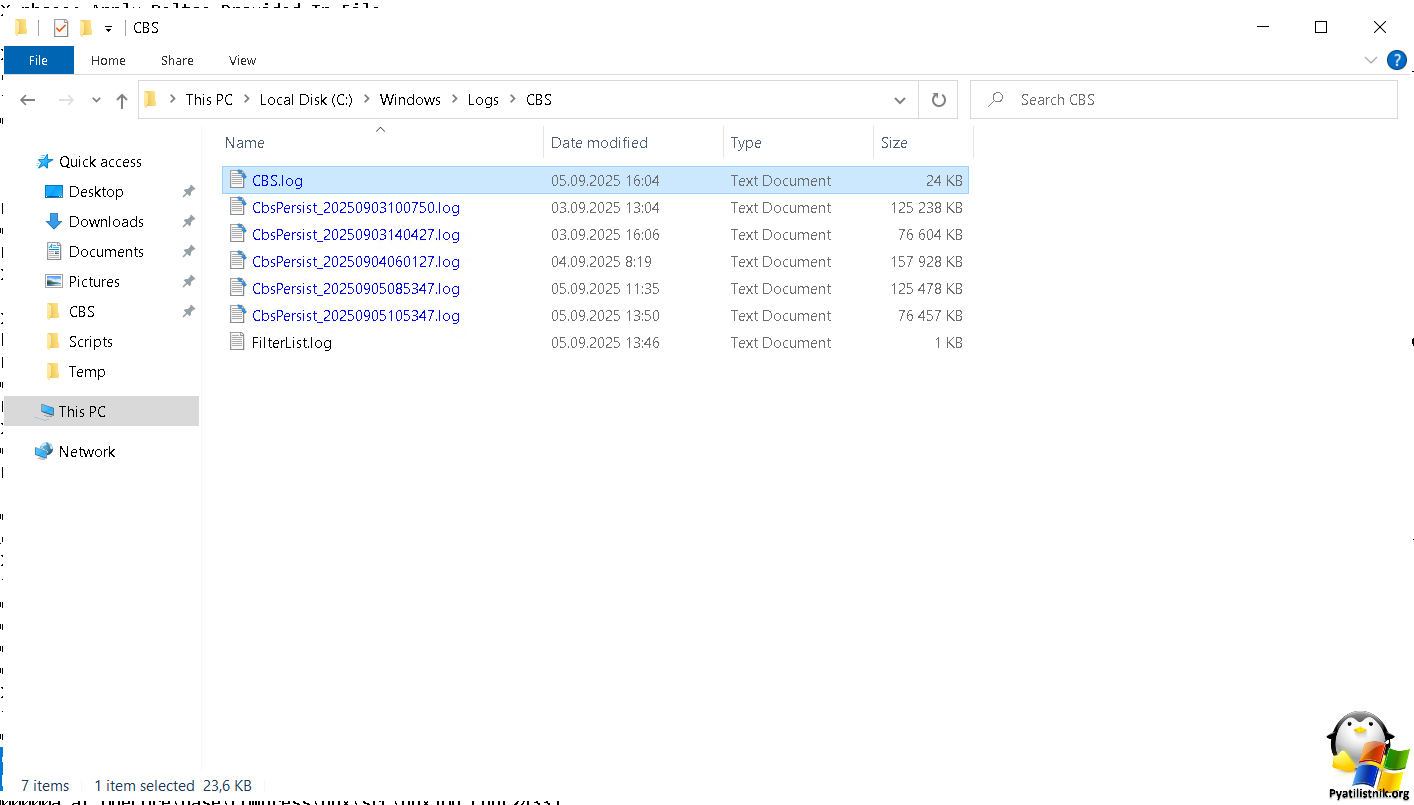Viewport: 1414px width, 805px height.
Task: Open the address bar history dropdown
Action: coord(899,100)
